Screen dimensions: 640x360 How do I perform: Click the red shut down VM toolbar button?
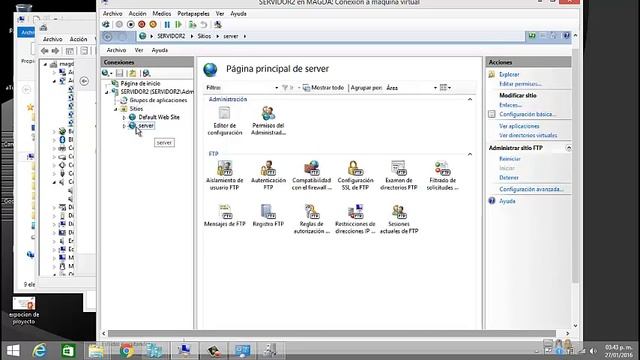[x=142, y=24]
